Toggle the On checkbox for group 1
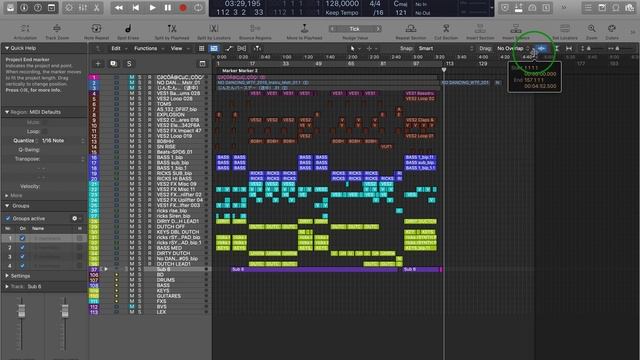 tap(22, 238)
